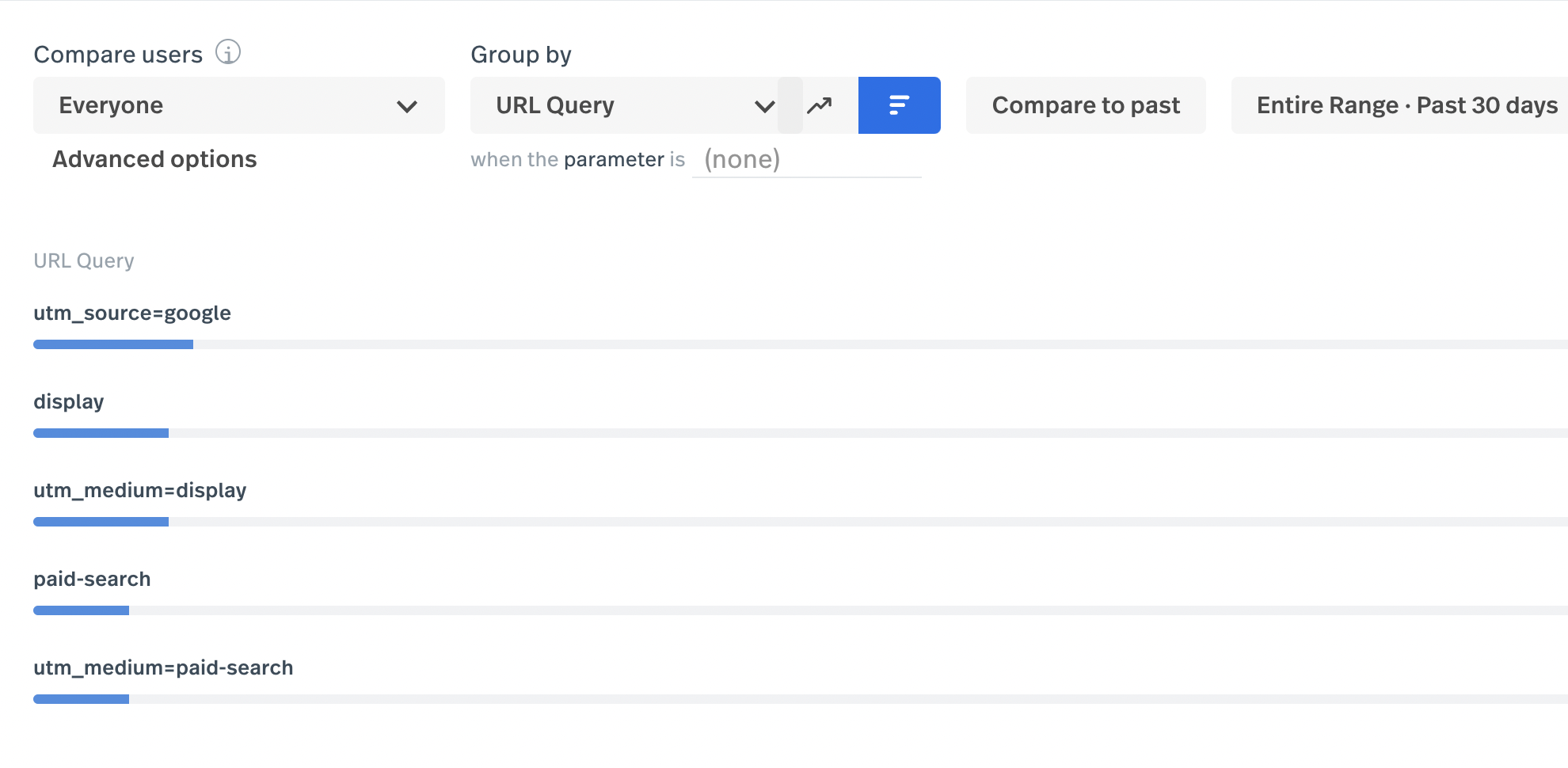Expand Advanced options
This screenshot has height=768, width=1568.
[154, 159]
